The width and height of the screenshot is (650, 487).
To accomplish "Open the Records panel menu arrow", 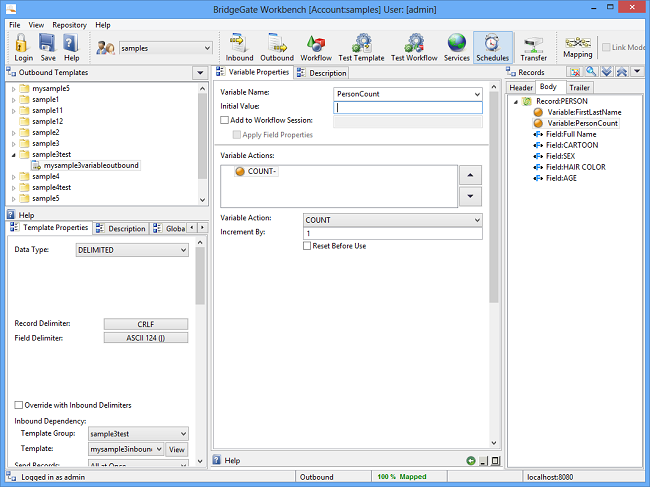I will point(637,72).
